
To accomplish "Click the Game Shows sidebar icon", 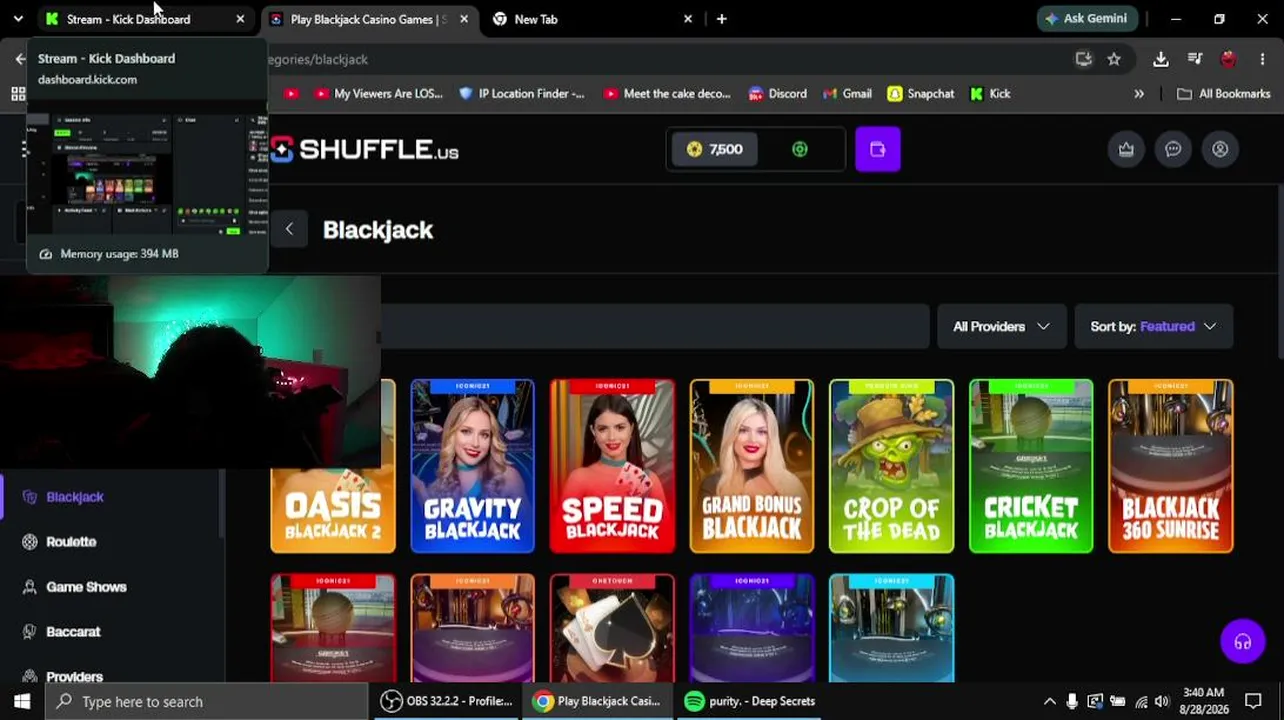I will tap(30, 587).
